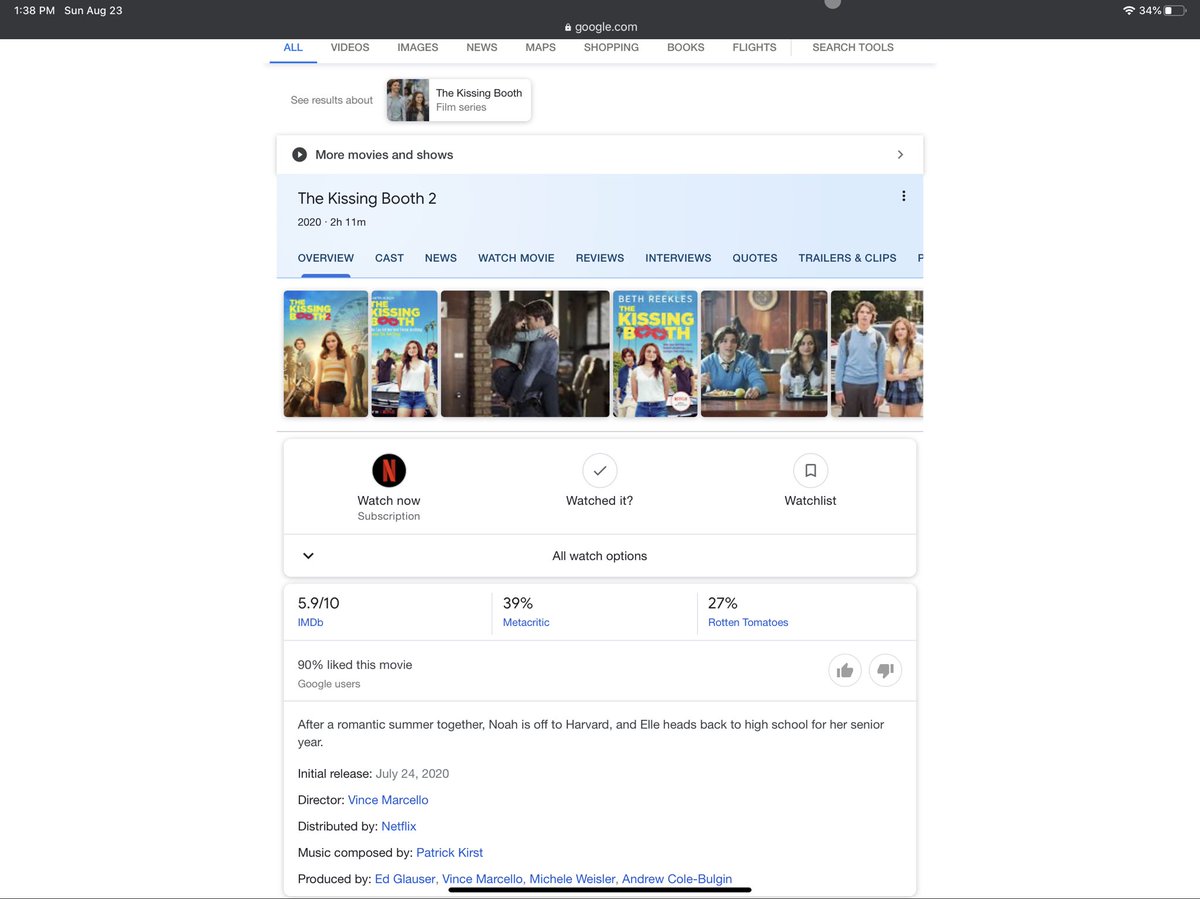Check the battery status icon
Image resolution: width=1200 pixels, height=899 pixels.
(x=1174, y=10)
